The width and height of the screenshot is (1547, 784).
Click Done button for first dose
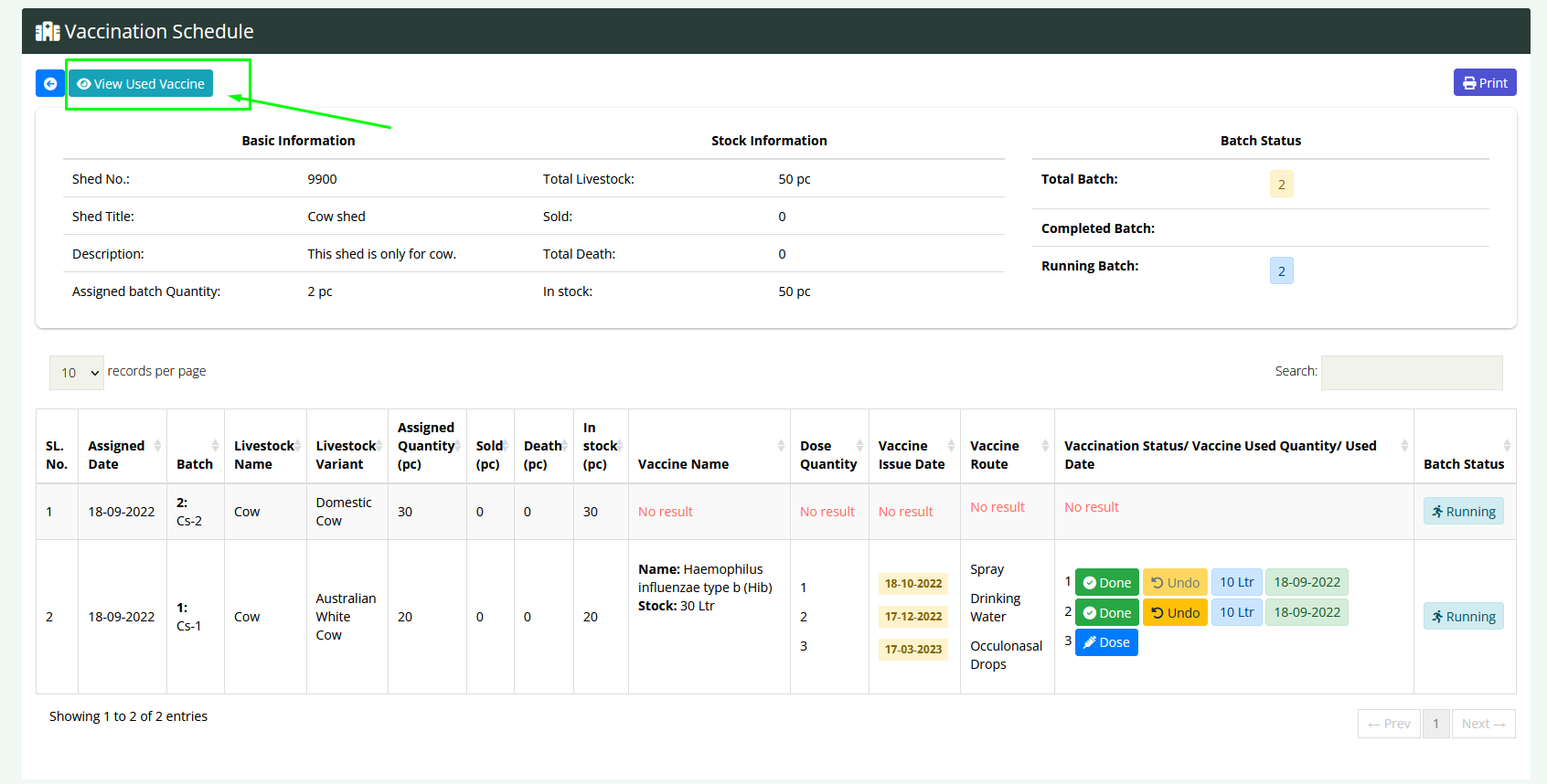(1106, 582)
